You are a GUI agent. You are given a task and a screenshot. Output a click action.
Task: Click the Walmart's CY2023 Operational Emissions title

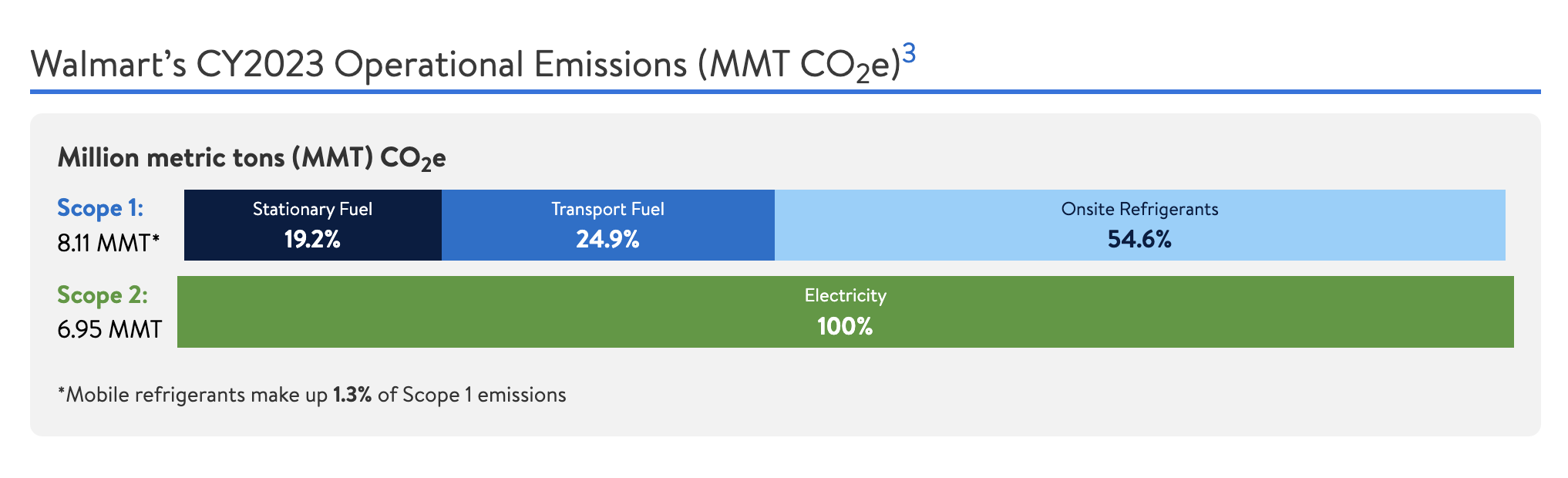coord(464,65)
